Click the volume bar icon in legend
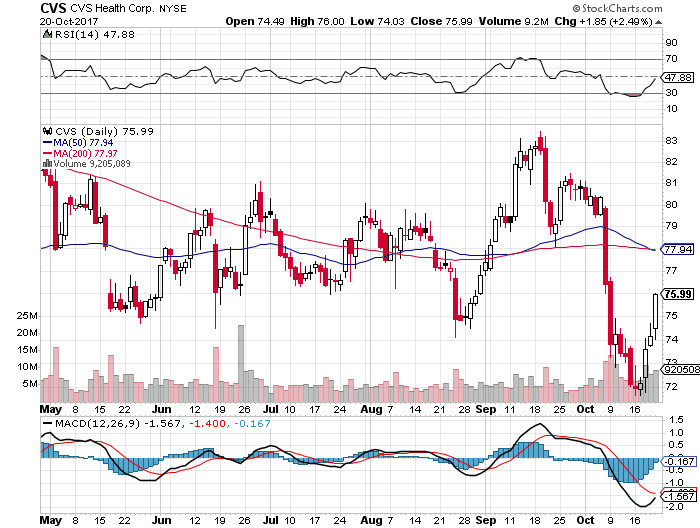This screenshot has height=528, width=700. click(45, 163)
